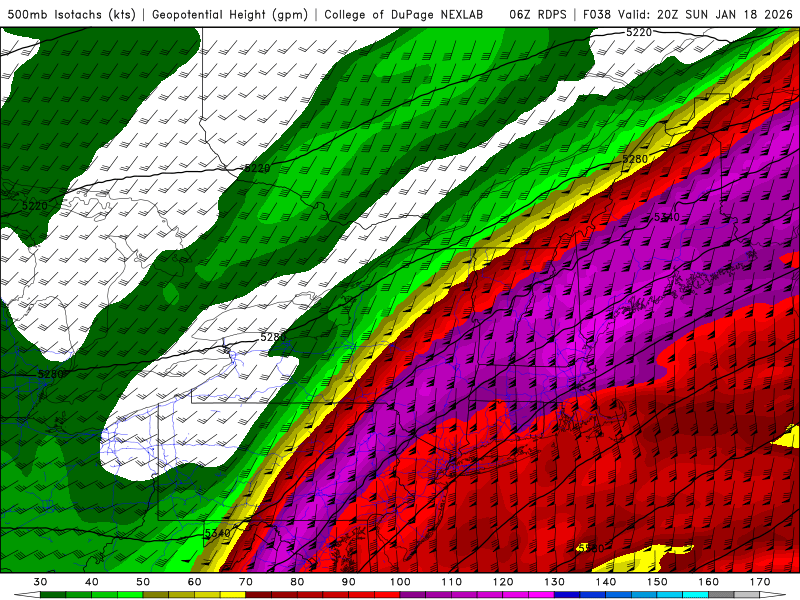Click the '50' value on the color bar scale
Screen dimensions: 800x600
(x=143, y=582)
